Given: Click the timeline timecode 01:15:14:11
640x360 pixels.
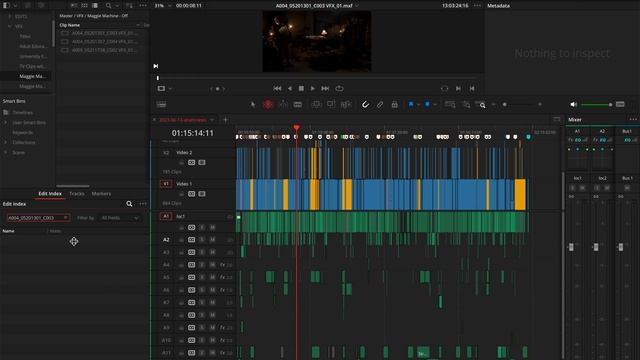Looking at the screenshot, I should tap(193, 133).
